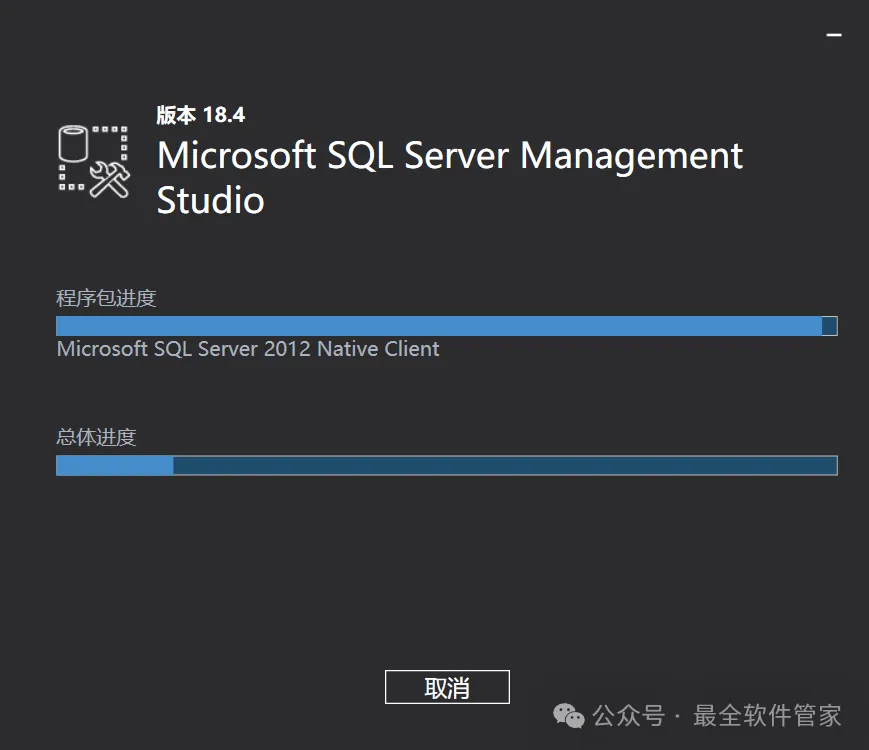The image size is (869, 750).
Task: Click the 总体进度 label
Action: pos(96,437)
